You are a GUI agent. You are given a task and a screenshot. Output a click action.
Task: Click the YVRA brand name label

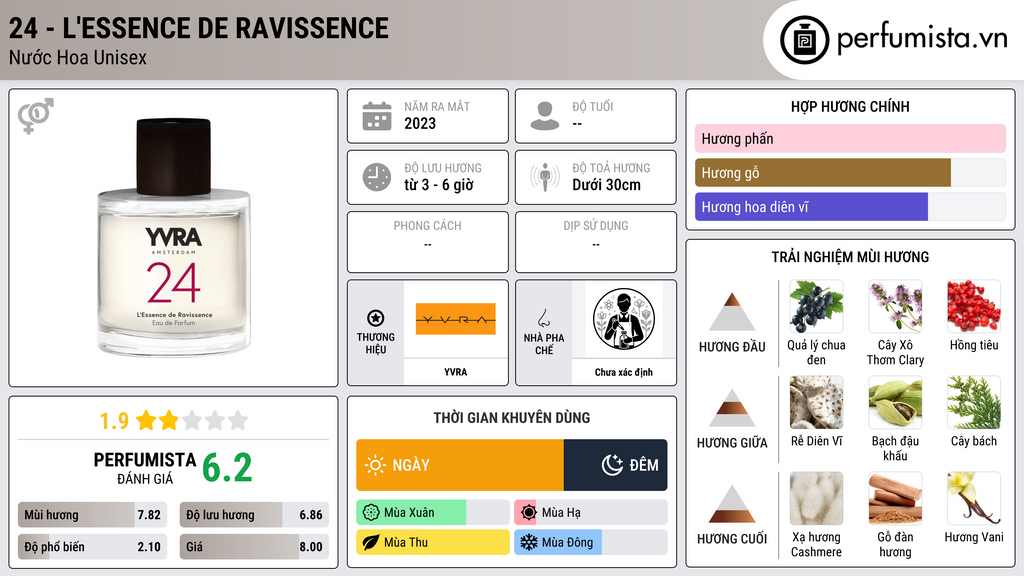click(456, 372)
